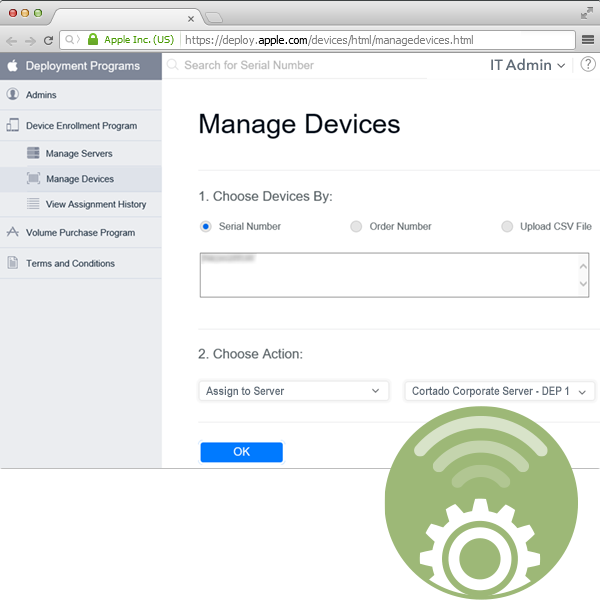Click the Device Enrollment Program devices icon

[x=12, y=125]
